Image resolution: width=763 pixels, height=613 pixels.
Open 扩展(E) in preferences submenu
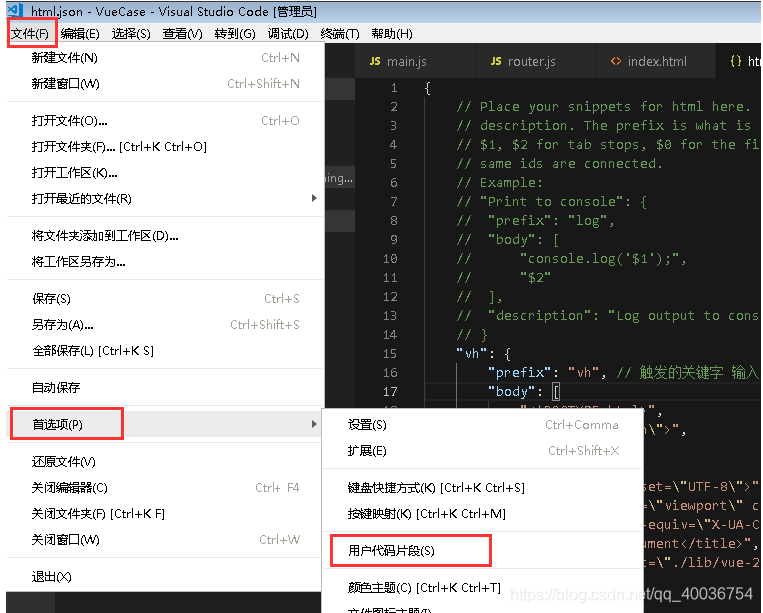tap(483, 451)
